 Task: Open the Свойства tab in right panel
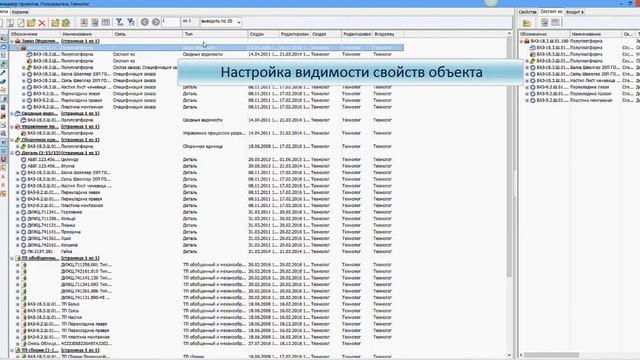[527, 12]
